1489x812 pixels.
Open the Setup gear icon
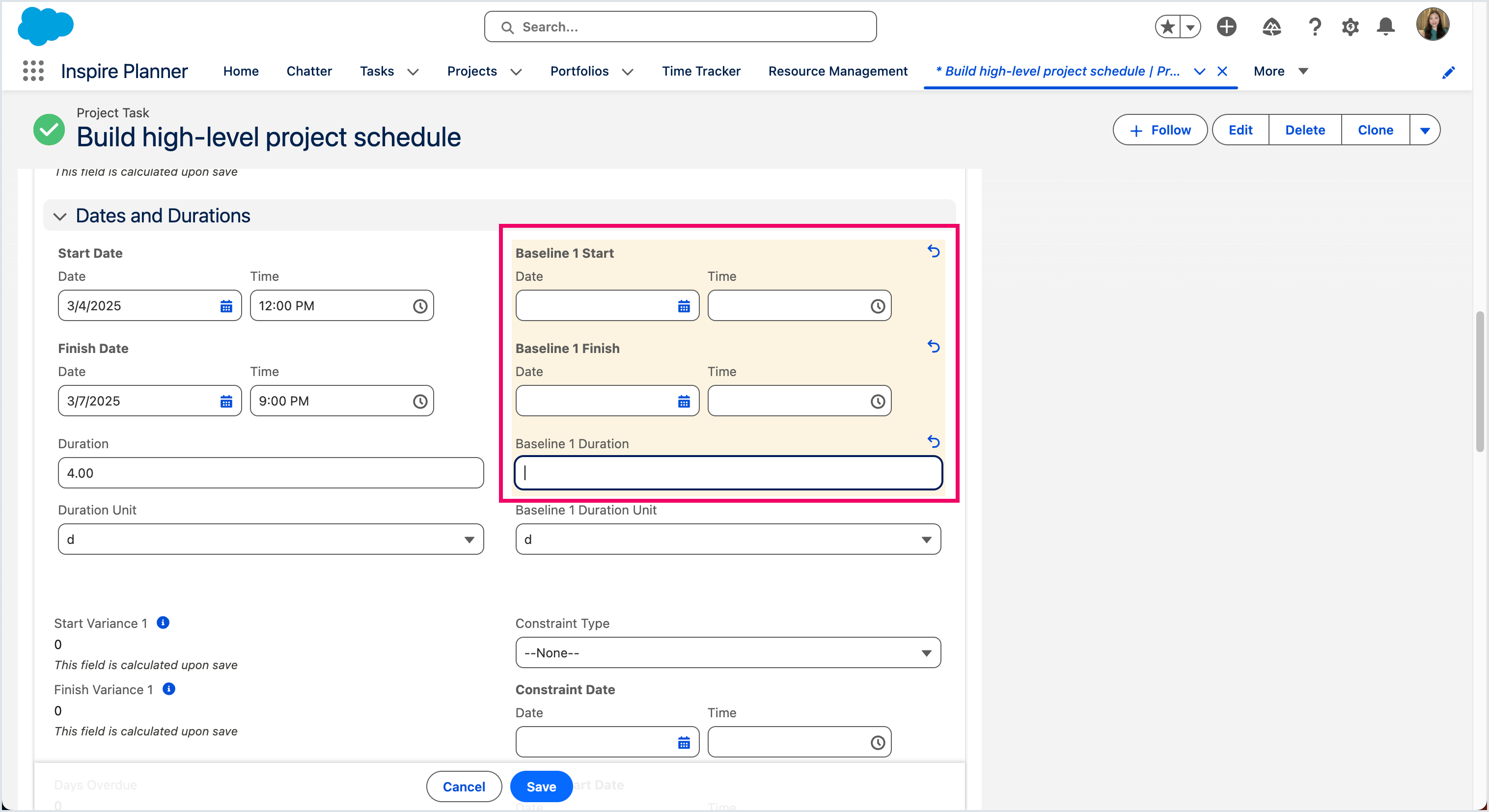(x=1351, y=27)
